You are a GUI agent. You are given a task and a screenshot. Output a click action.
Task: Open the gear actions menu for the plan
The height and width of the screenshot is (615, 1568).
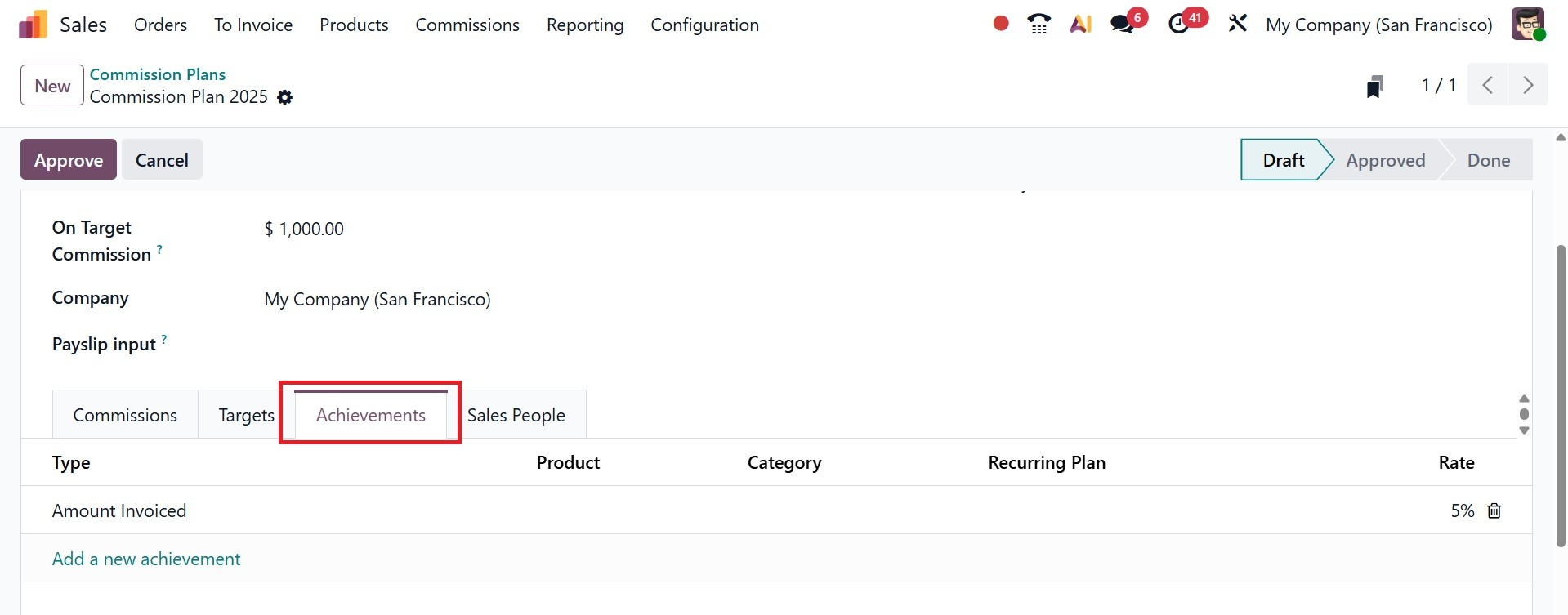(284, 97)
